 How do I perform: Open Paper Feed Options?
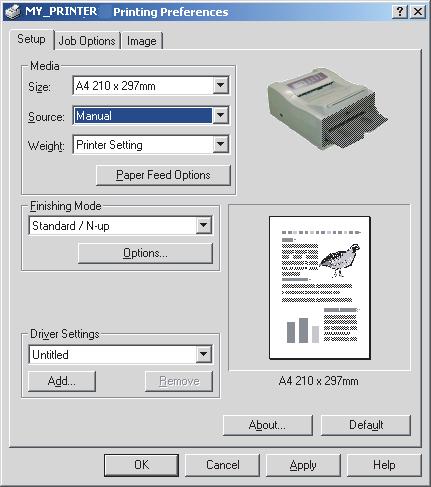tap(163, 175)
